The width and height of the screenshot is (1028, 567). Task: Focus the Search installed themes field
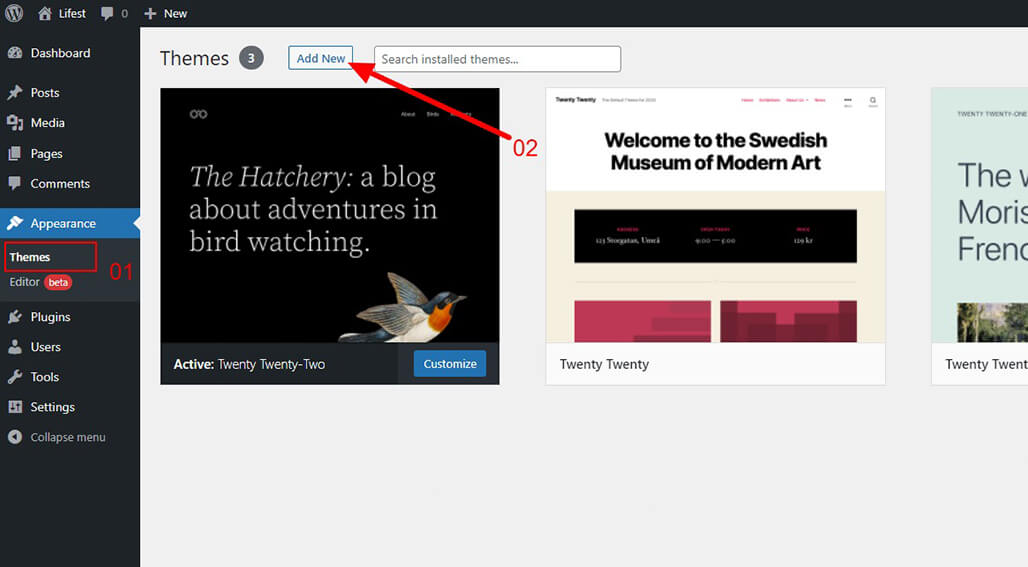pos(497,59)
